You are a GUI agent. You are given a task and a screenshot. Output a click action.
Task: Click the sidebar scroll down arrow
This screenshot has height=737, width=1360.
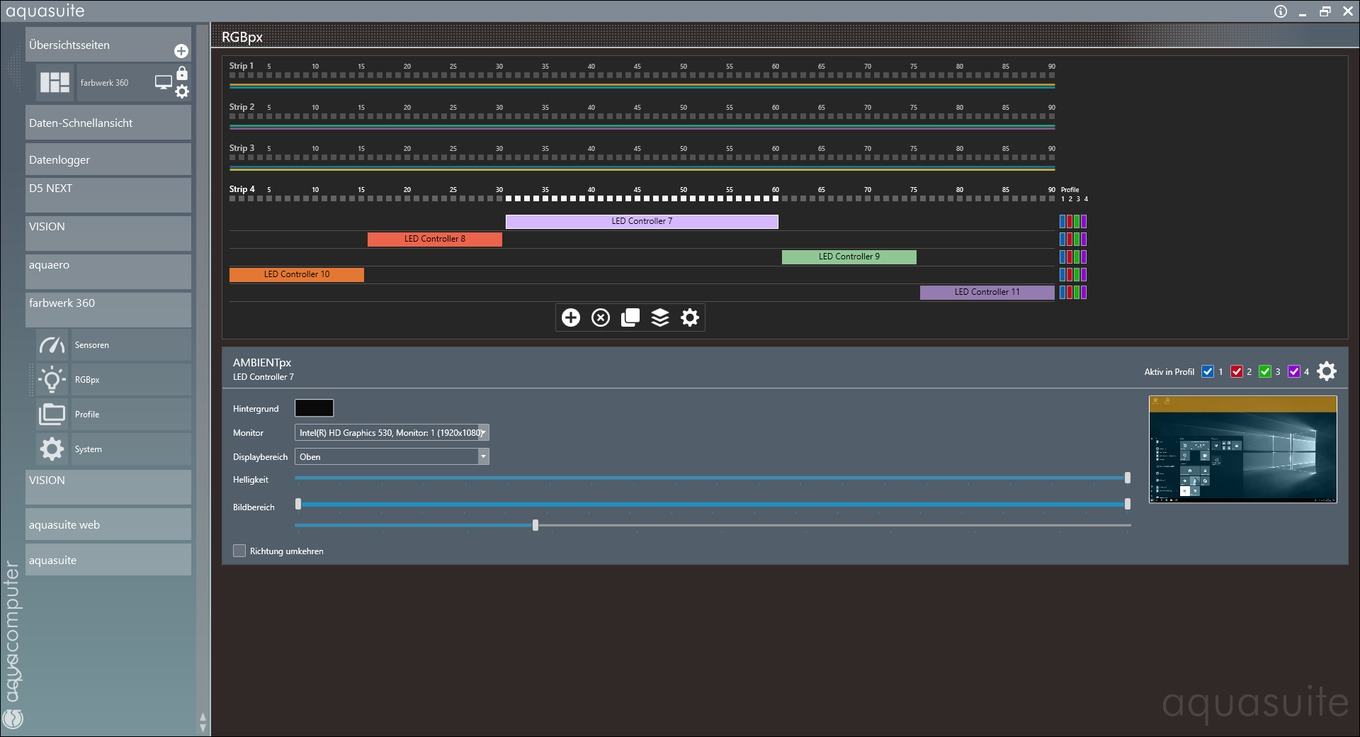(203, 727)
